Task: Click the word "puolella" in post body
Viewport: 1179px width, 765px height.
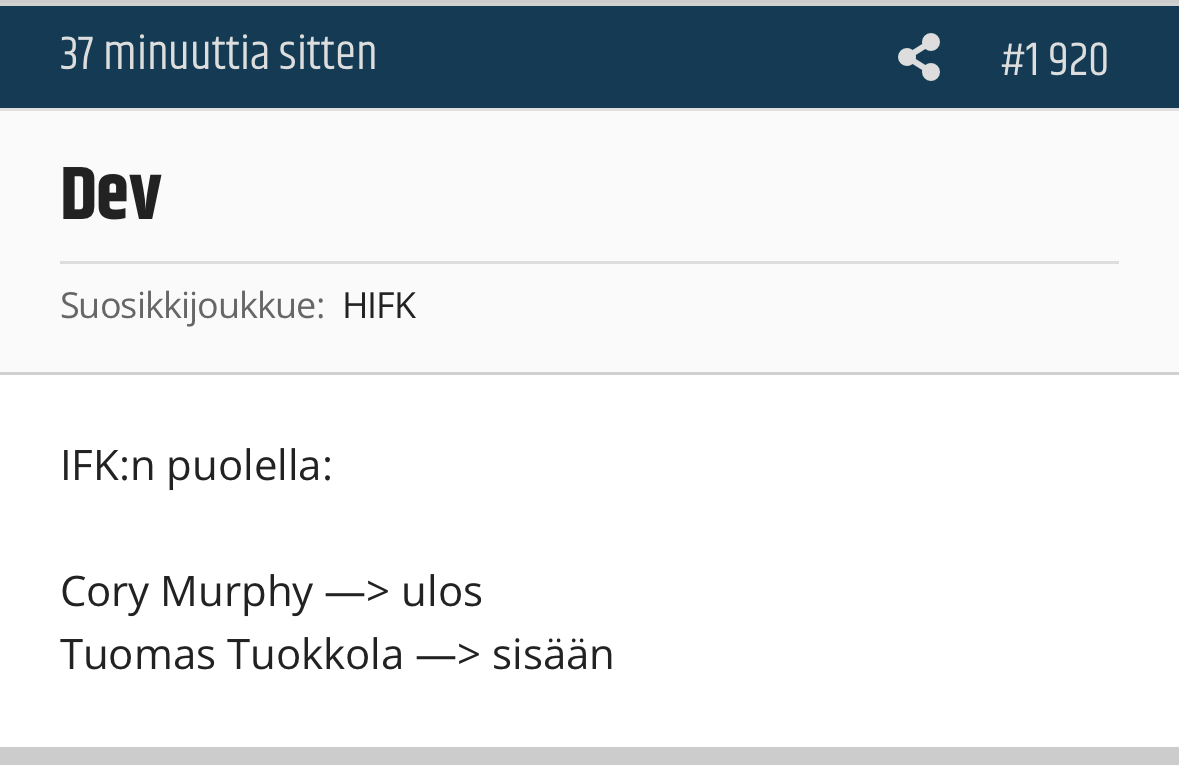Action: [x=248, y=466]
